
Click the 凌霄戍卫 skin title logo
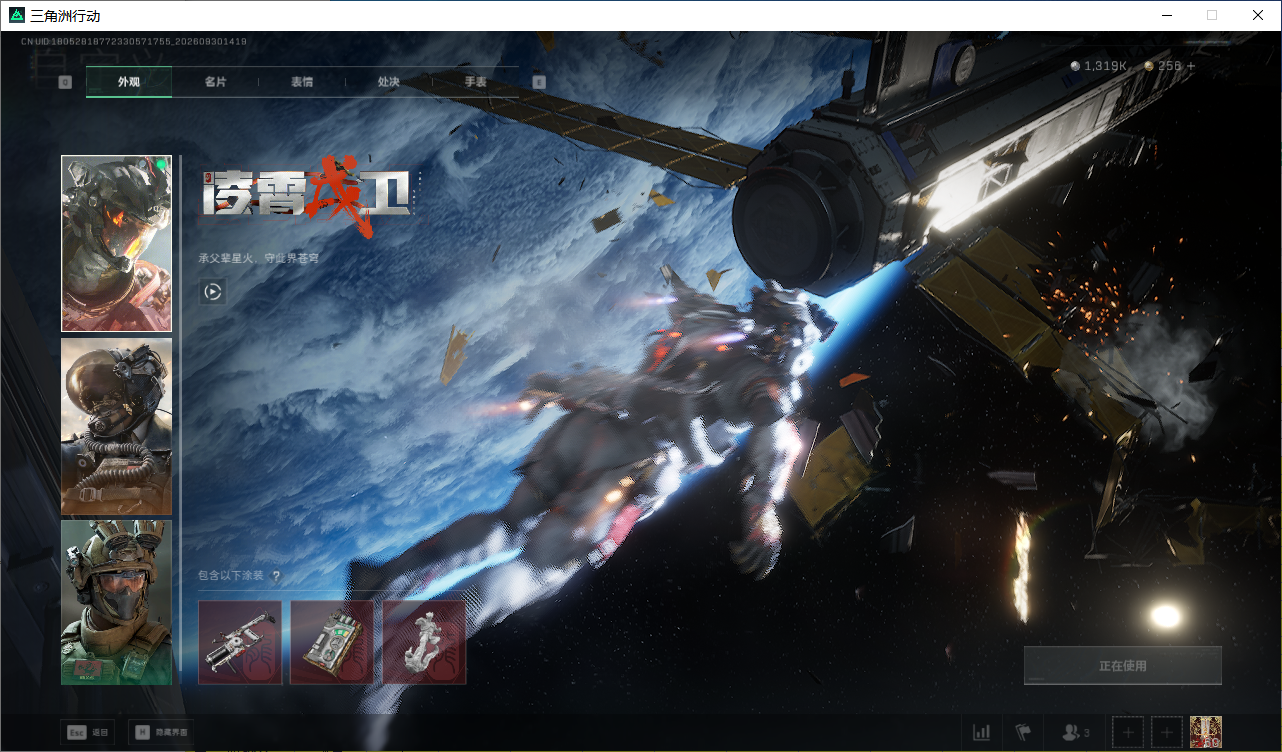(308, 198)
